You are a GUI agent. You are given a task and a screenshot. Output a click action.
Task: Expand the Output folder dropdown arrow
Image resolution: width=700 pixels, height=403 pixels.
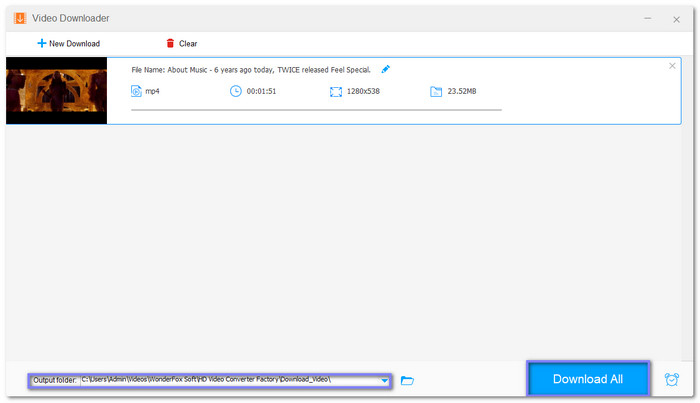[385, 380]
